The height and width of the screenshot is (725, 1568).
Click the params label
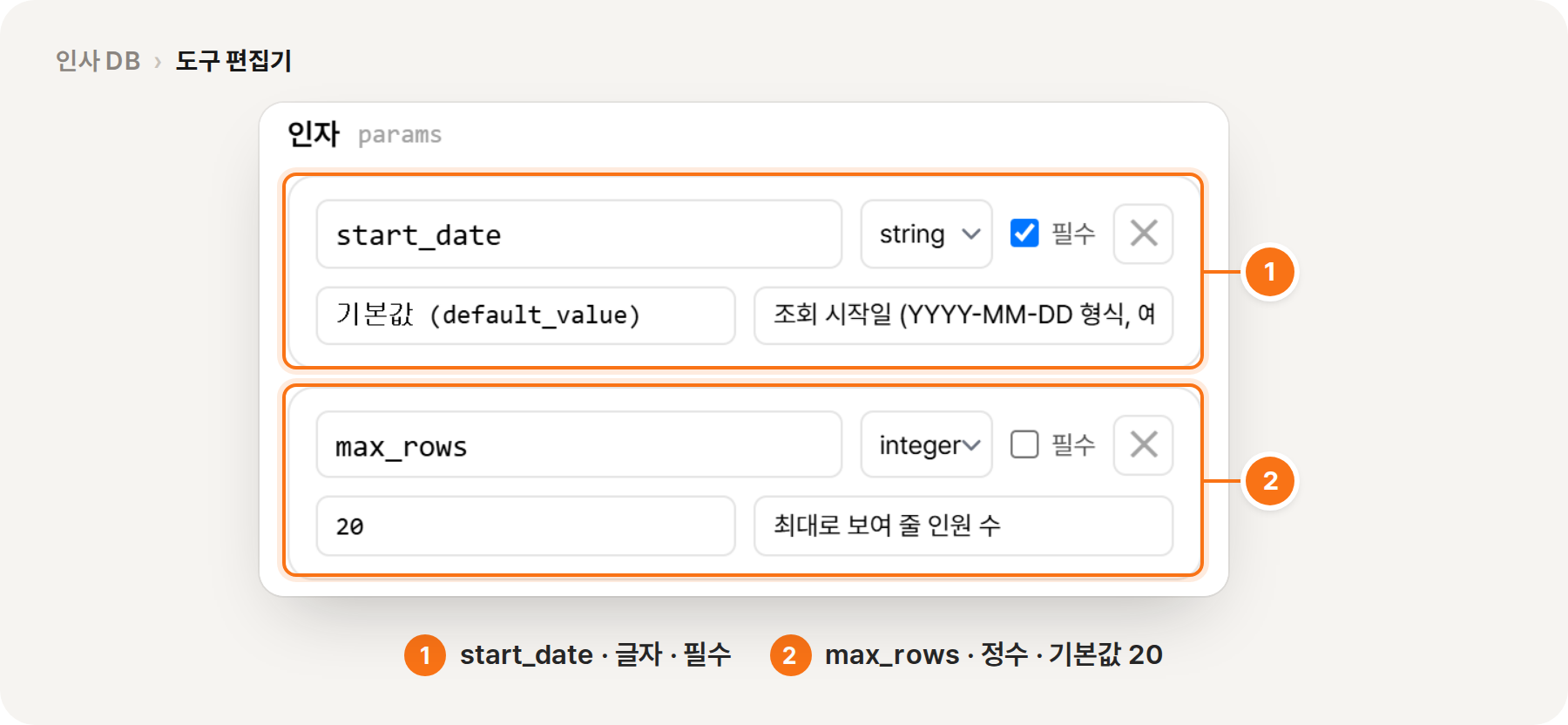(x=400, y=135)
